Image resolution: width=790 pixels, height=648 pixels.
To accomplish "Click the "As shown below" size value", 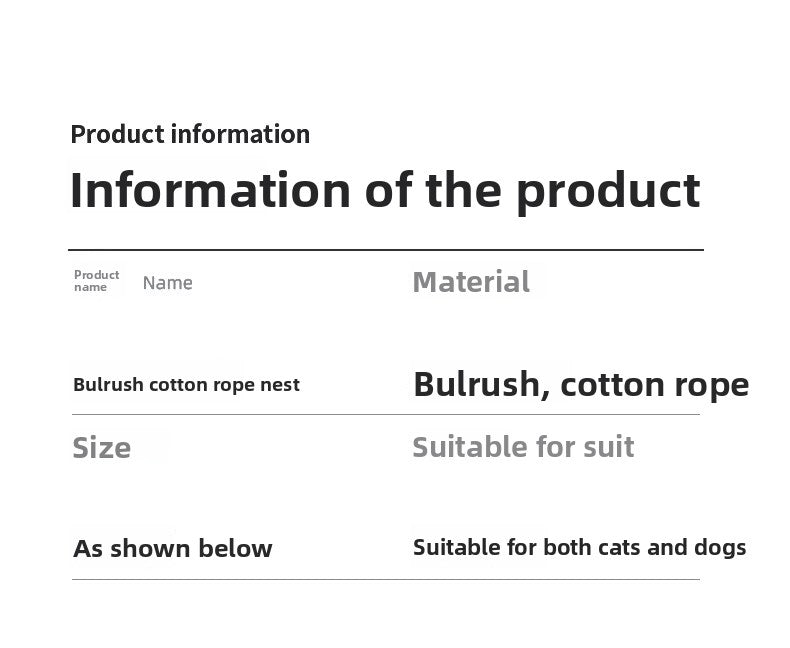I will [x=172, y=548].
